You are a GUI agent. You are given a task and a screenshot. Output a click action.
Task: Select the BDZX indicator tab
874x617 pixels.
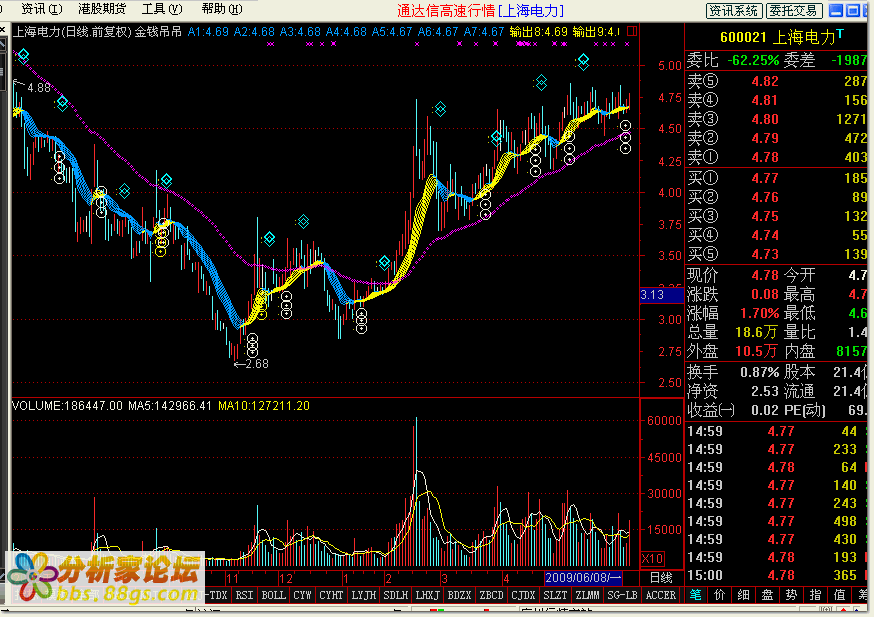(x=459, y=595)
